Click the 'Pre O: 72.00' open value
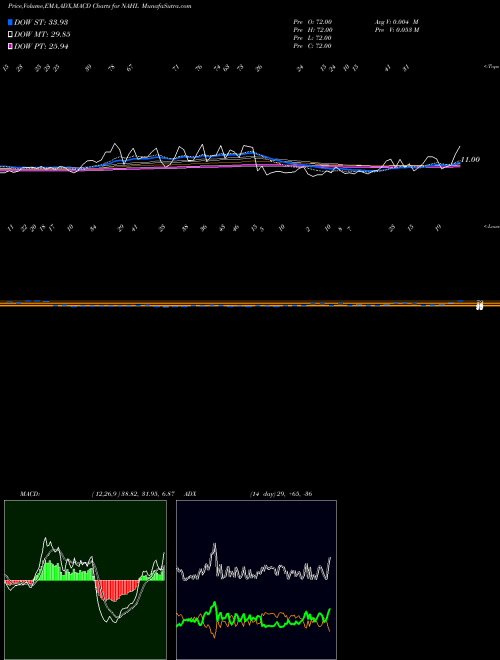 click(313, 22)
